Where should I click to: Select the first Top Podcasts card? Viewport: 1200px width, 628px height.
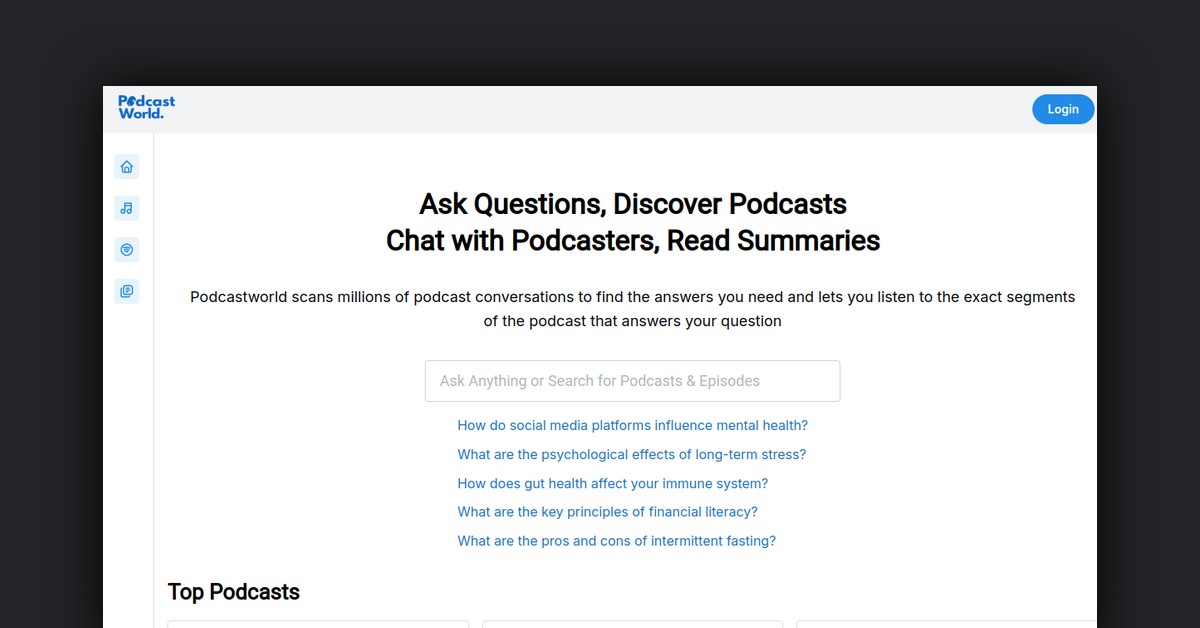point(317,624)
